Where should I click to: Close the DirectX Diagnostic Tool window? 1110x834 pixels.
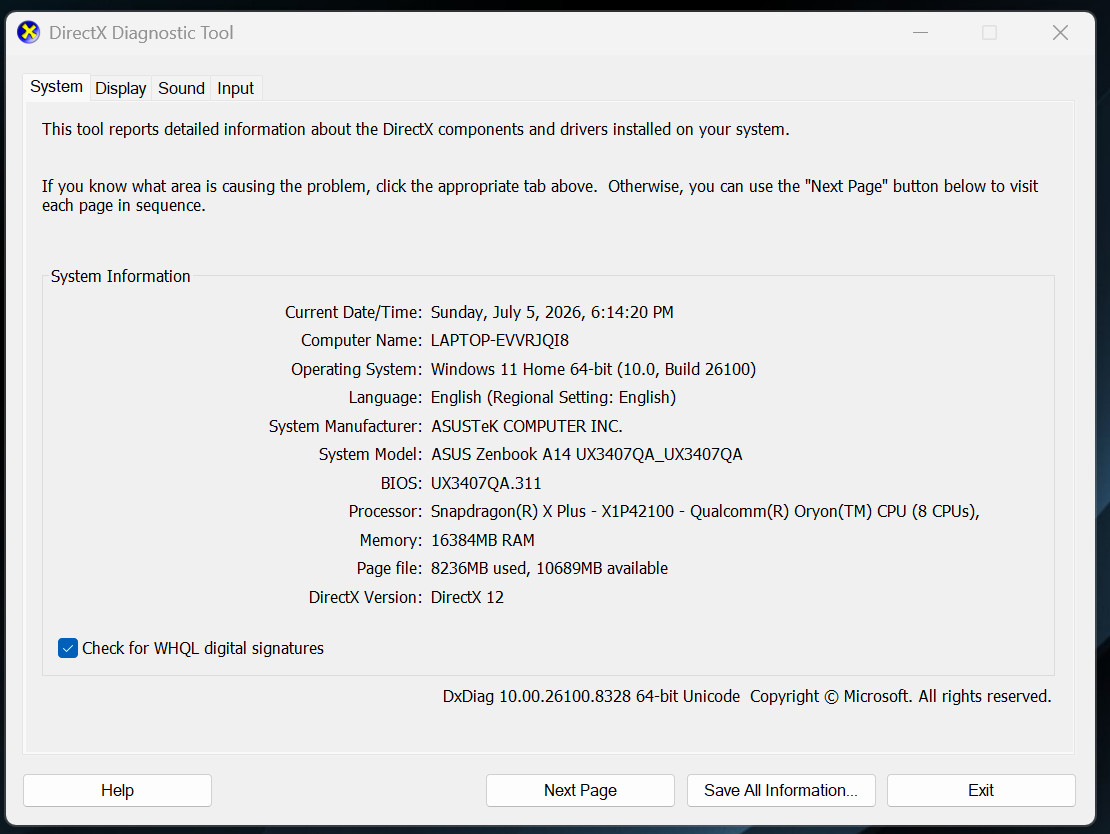pos(1060,33)
